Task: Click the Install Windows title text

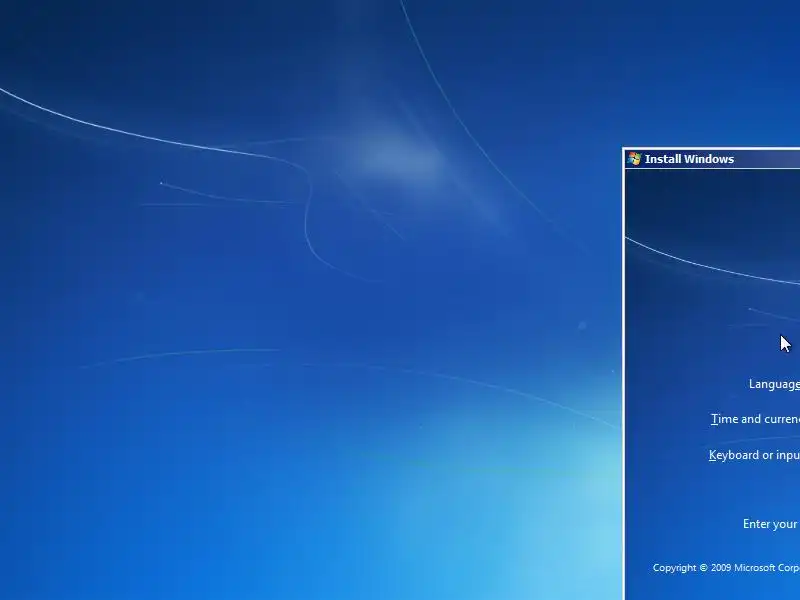Action: pos(689,159)
